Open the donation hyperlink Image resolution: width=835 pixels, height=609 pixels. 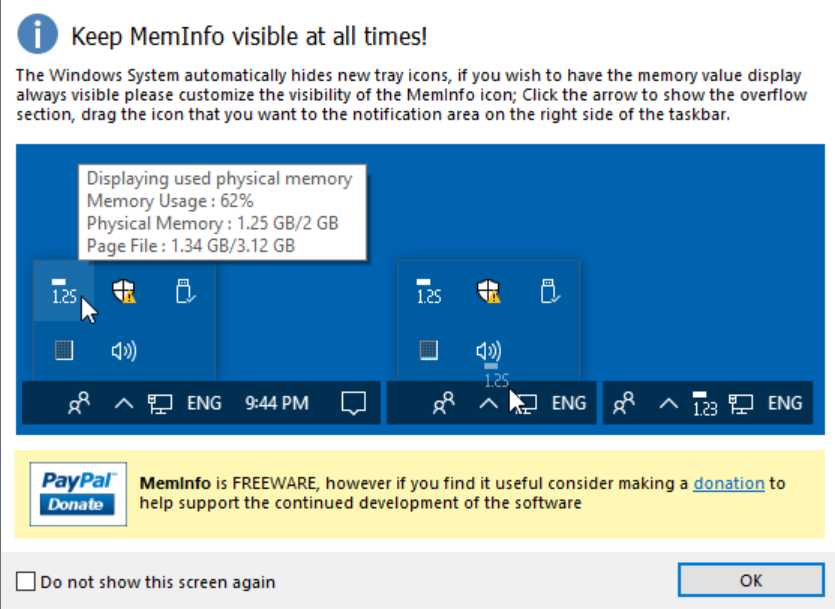[x=729, y=483]
